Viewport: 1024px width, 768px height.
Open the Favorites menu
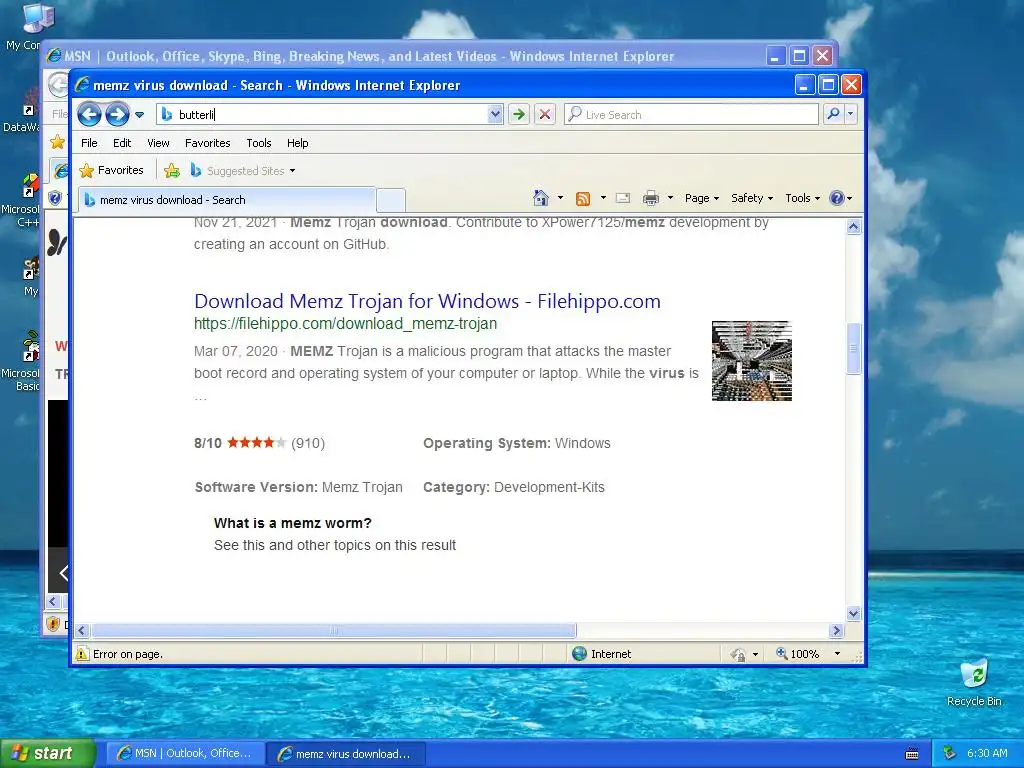tap(208, 143)
